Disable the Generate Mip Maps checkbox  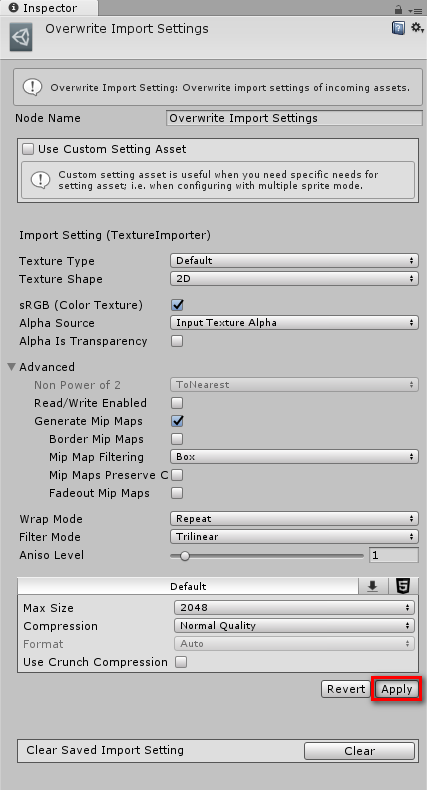point(177,421)
